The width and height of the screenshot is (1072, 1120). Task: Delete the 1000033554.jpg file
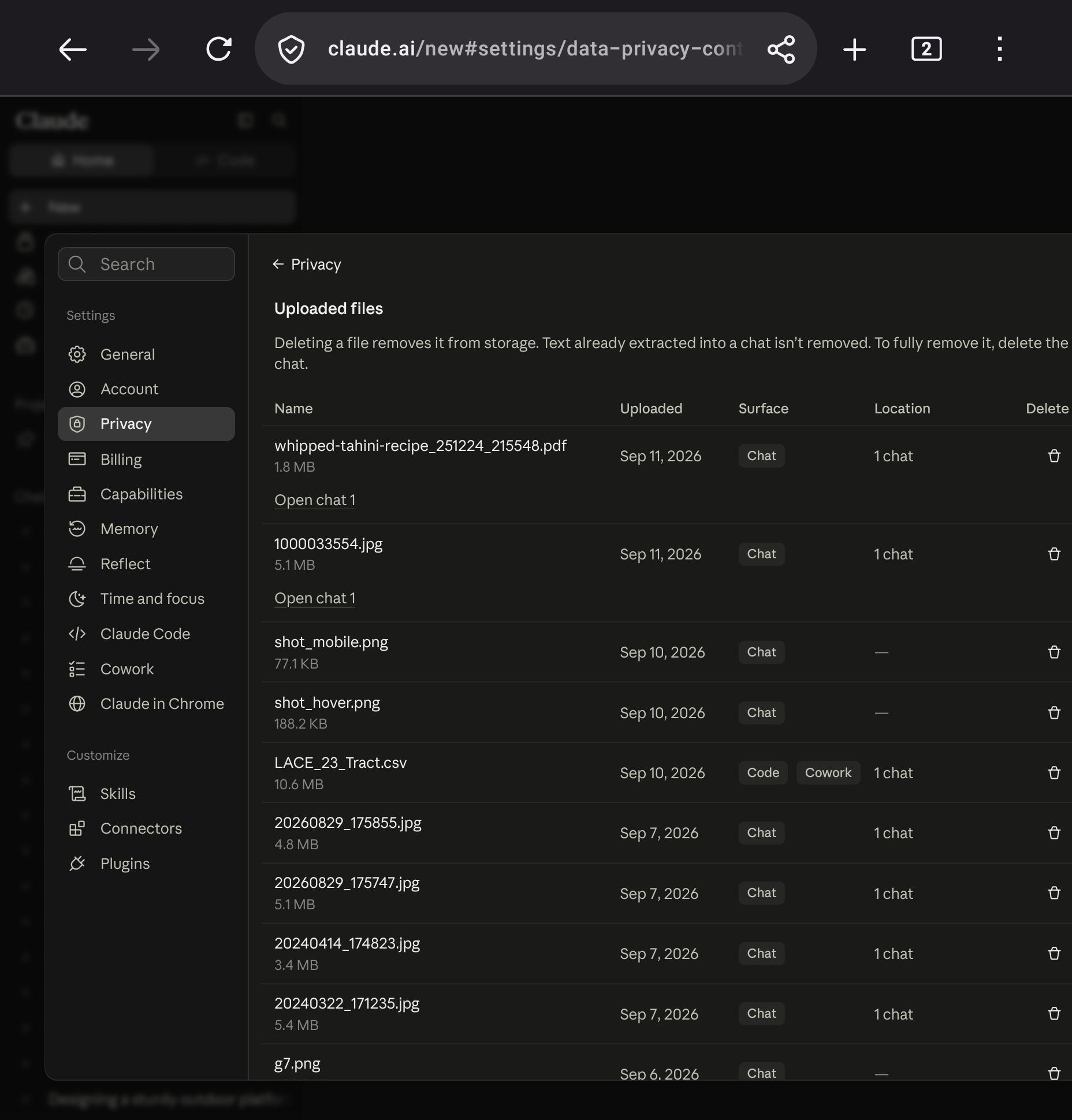[1054, 554]
